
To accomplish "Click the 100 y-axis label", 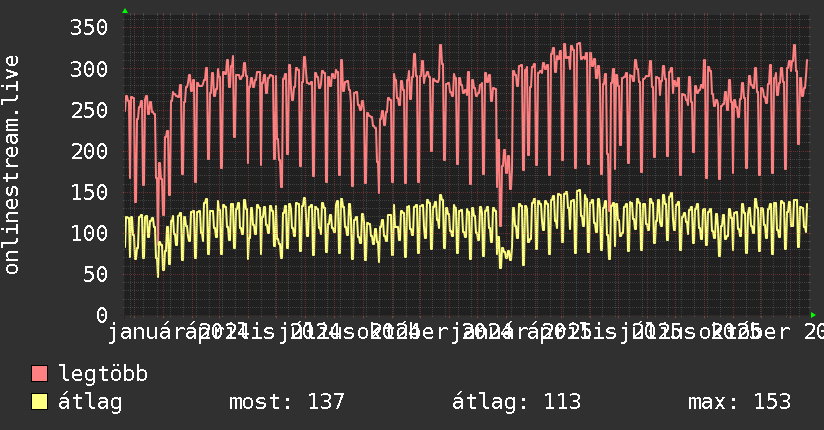I will click(x=89, y=233).
